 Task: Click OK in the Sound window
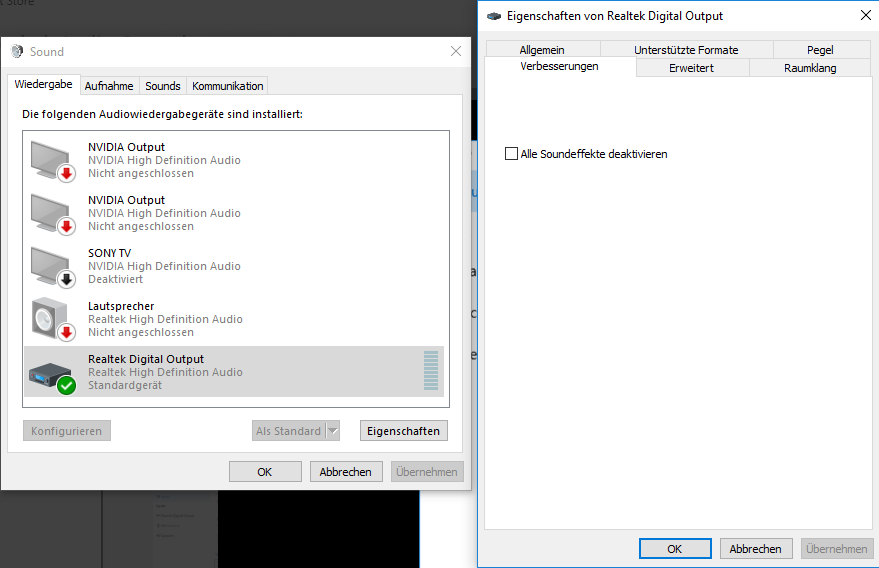[x=265, y=472]
